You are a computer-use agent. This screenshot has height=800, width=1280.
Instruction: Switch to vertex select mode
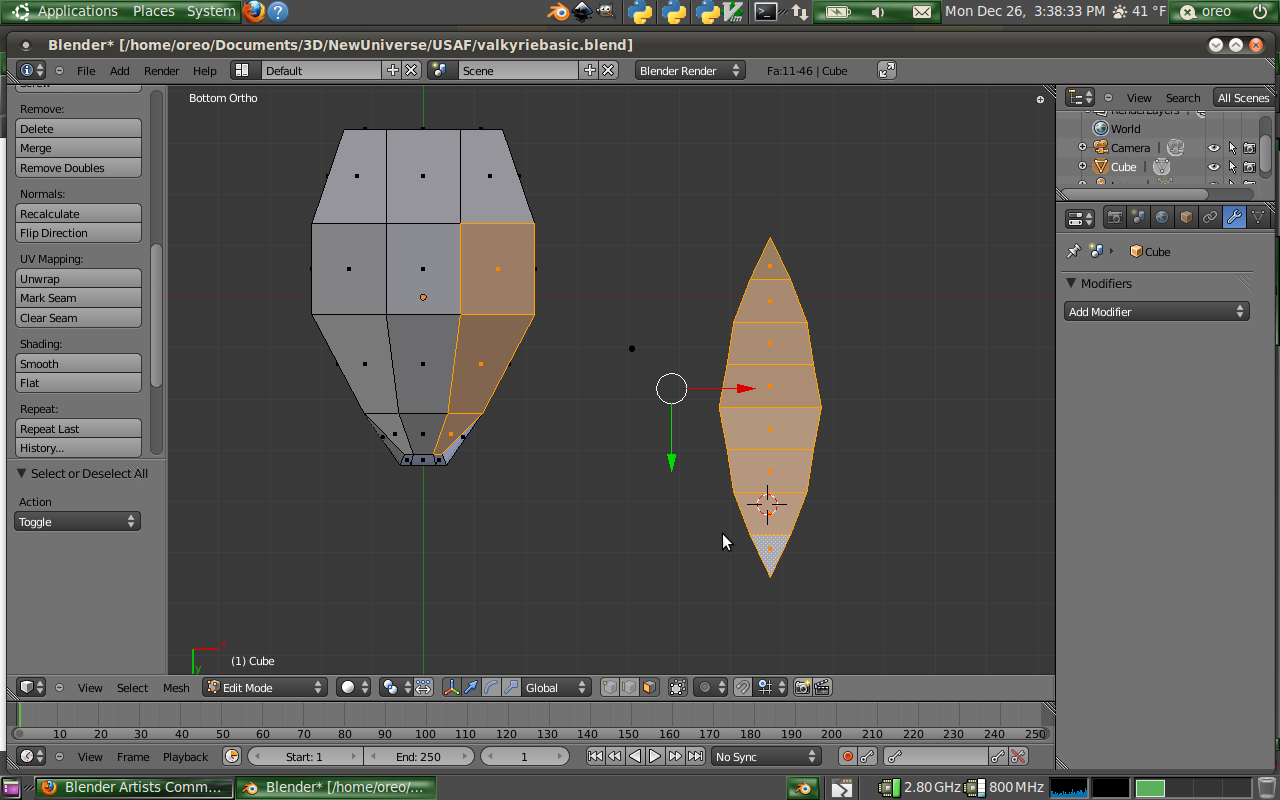tap(609, 687)
